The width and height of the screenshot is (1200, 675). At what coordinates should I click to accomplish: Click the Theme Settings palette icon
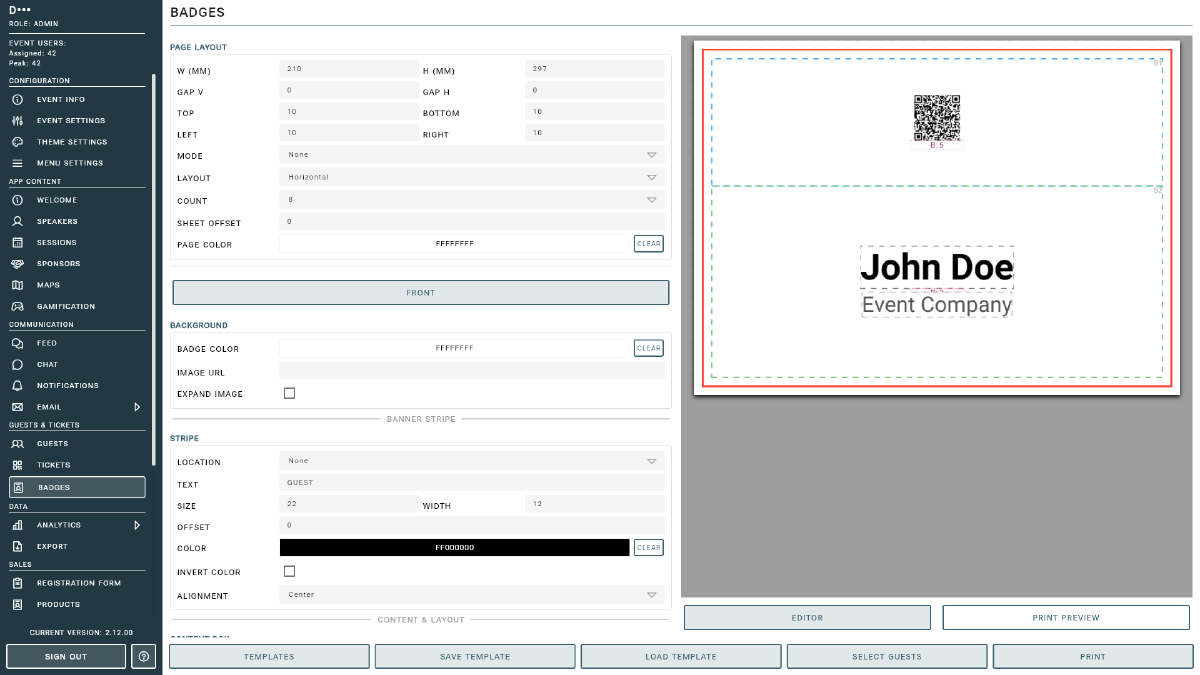coord(17,142)
